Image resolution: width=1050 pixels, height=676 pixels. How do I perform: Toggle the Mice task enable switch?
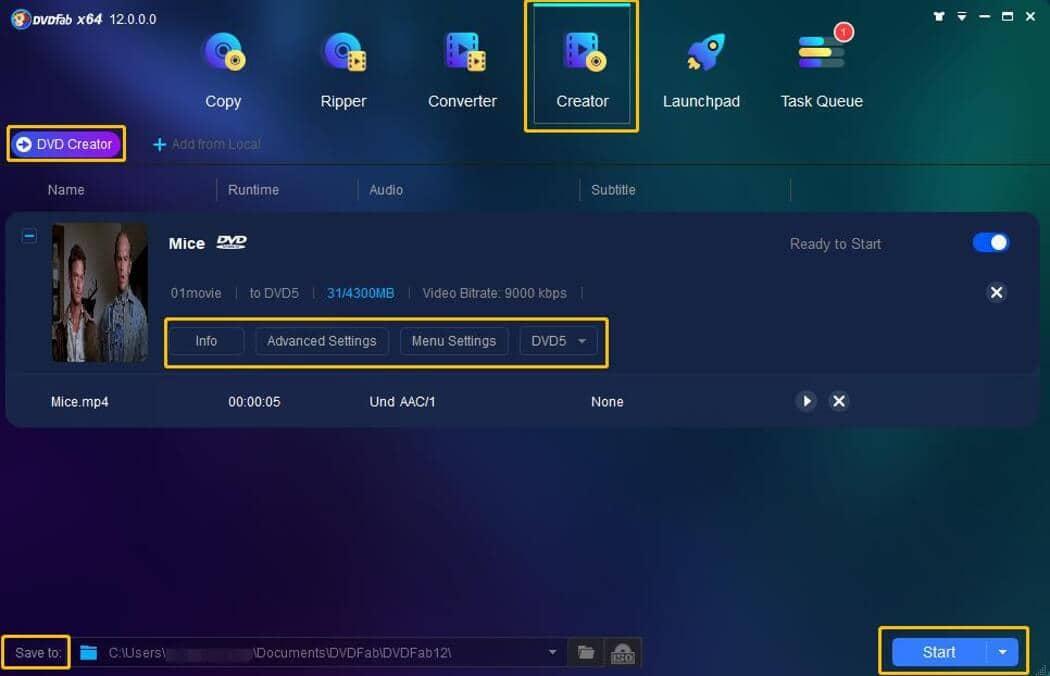pos(990,243)
